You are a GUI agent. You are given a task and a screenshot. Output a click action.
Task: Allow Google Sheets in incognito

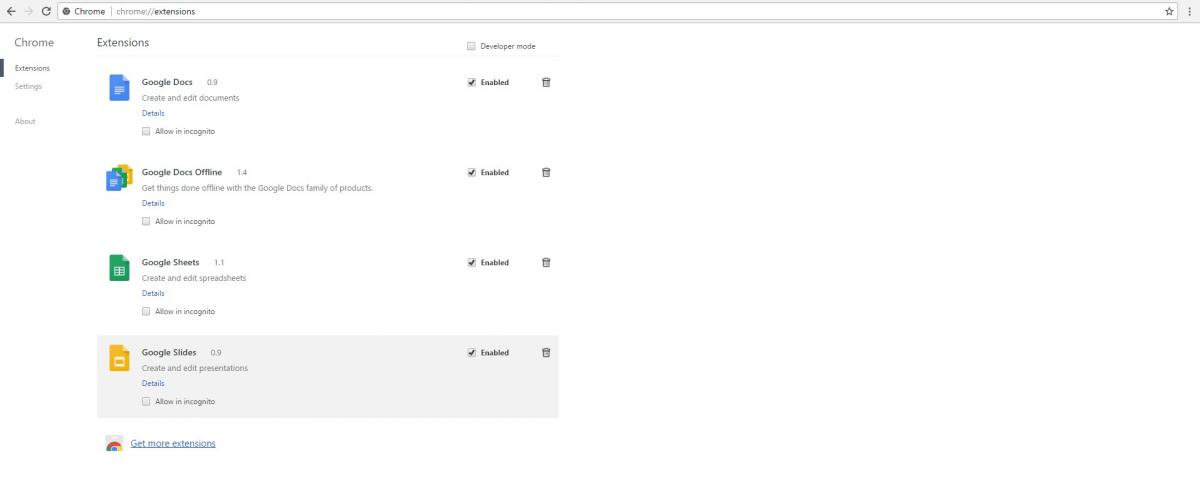(x=146, y=311)
